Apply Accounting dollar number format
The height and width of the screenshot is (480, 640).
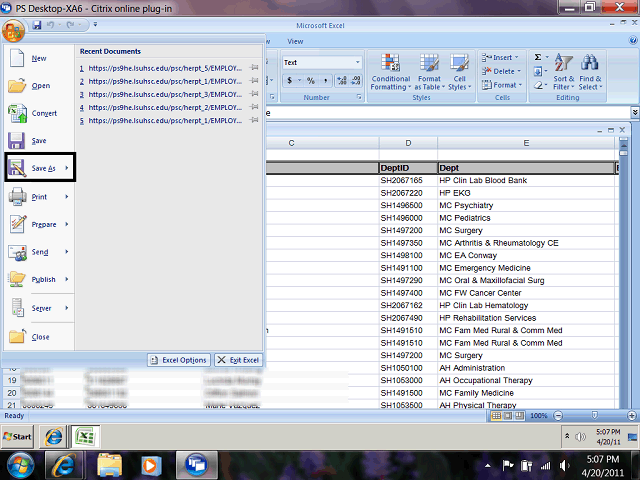289,80
